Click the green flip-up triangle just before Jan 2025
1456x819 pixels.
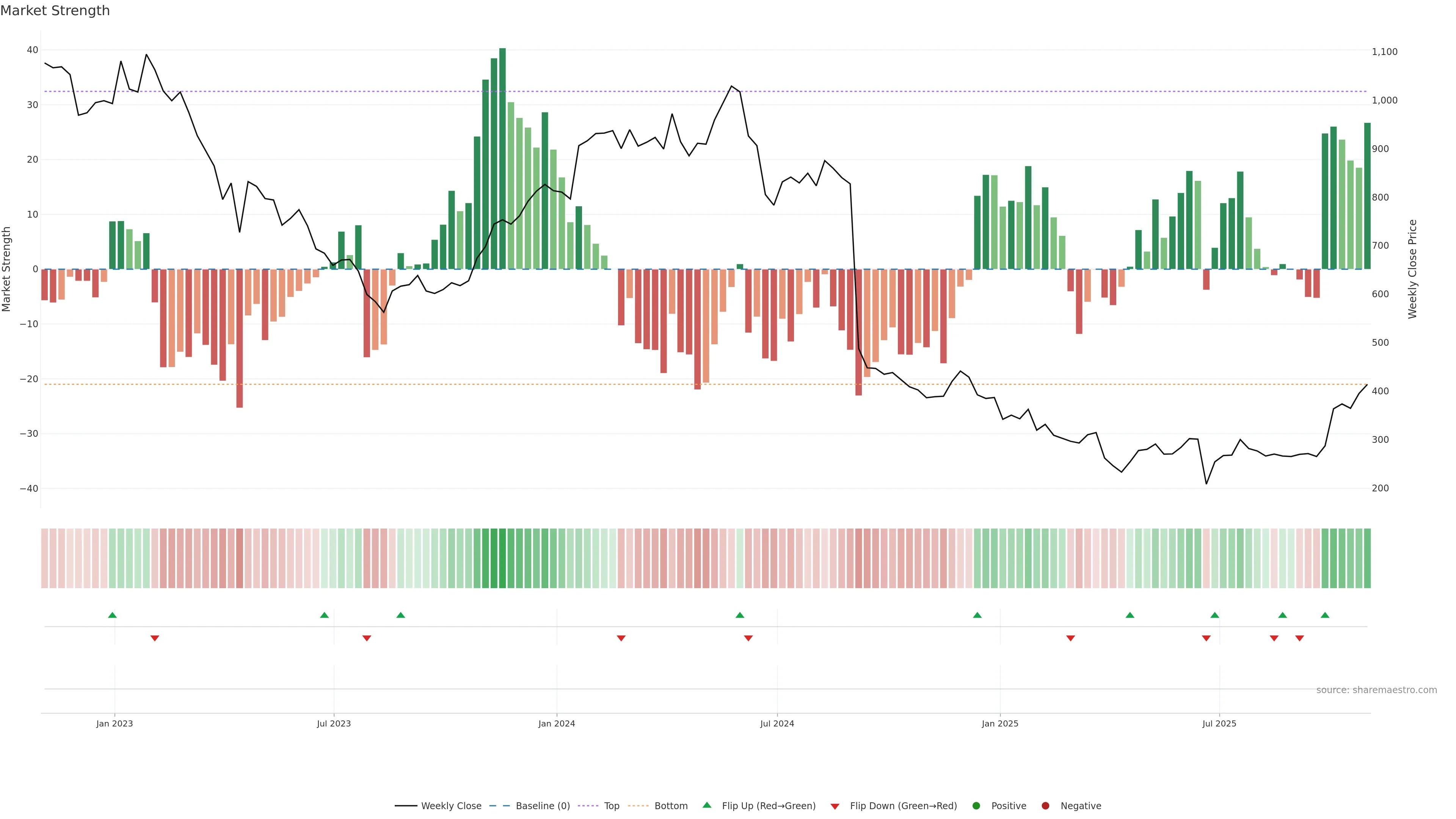tap(977, 615)
